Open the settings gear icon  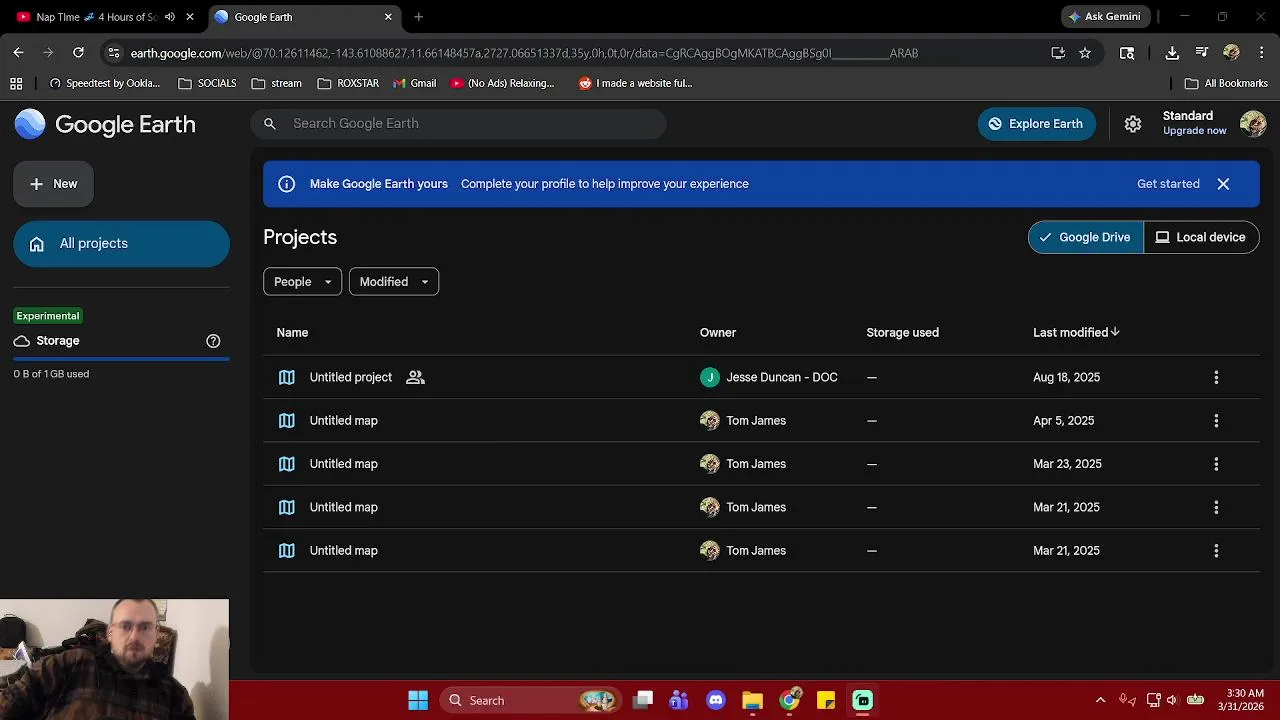pyautogui.click(x=1133, y=124)
